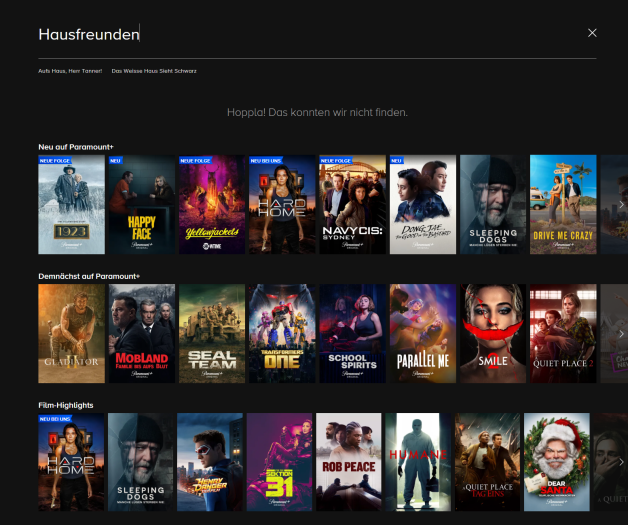Open the Drive Me Crazy poster
Viewport: 628px width, 525px height.
point(563,205)
